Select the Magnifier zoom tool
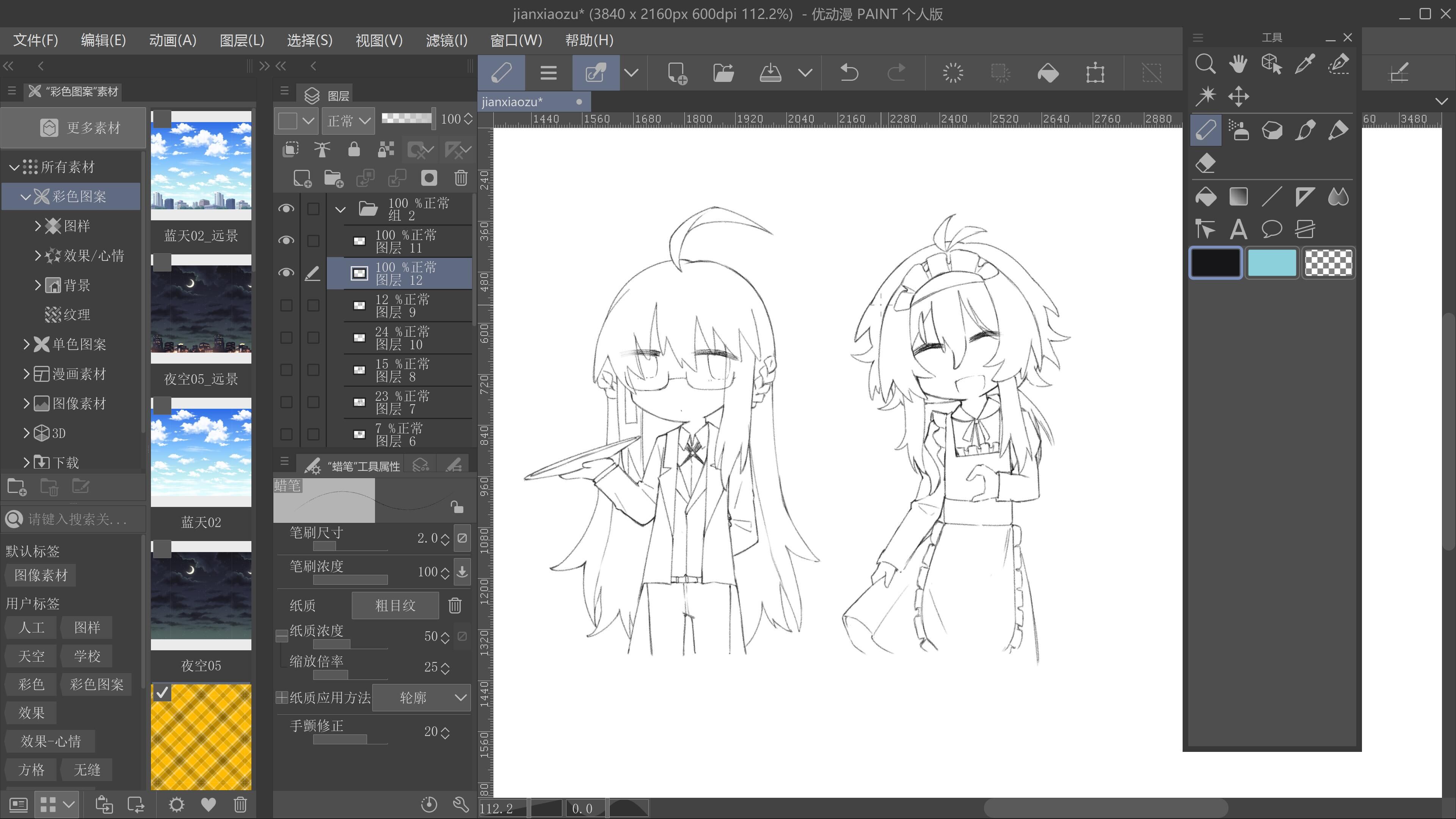Viewport: 1456px width, 819px height. tap(1205, 64)
